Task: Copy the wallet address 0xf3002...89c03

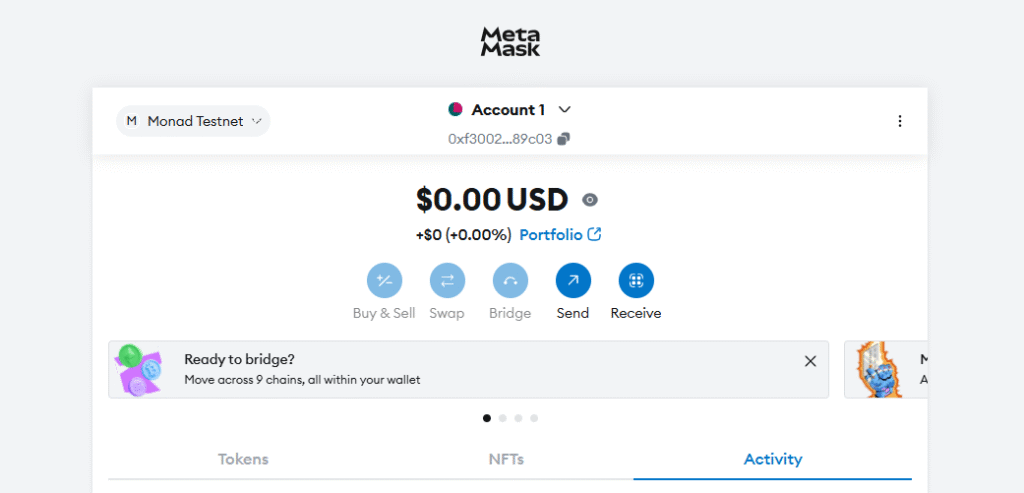Action: (564, 139)
